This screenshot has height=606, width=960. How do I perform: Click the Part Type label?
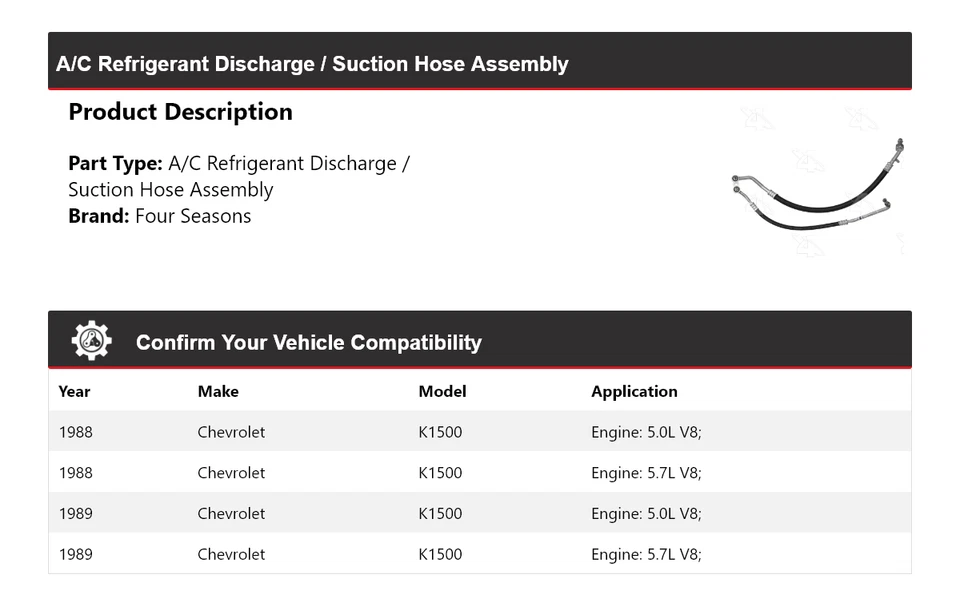(x=115, y=163)
